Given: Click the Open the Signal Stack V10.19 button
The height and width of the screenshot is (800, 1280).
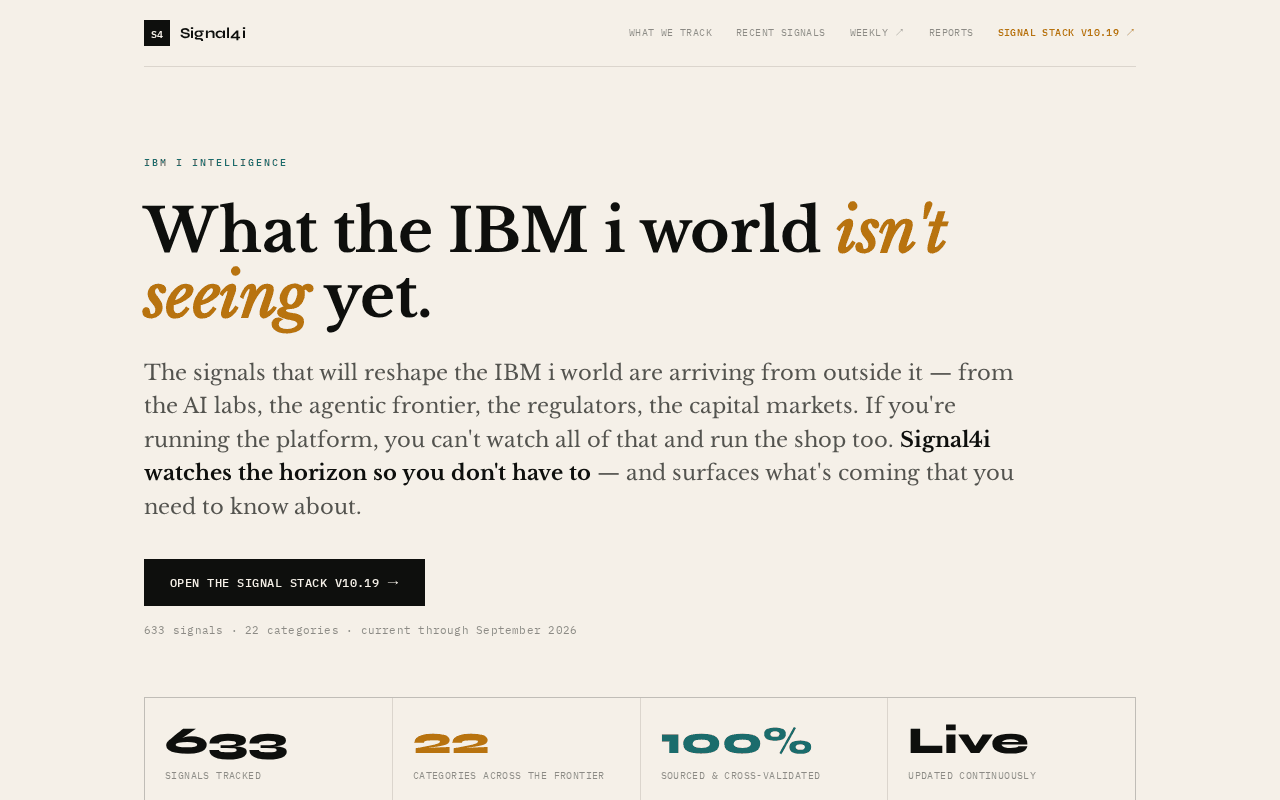Looking at the screenshot, I should point(284,582).
